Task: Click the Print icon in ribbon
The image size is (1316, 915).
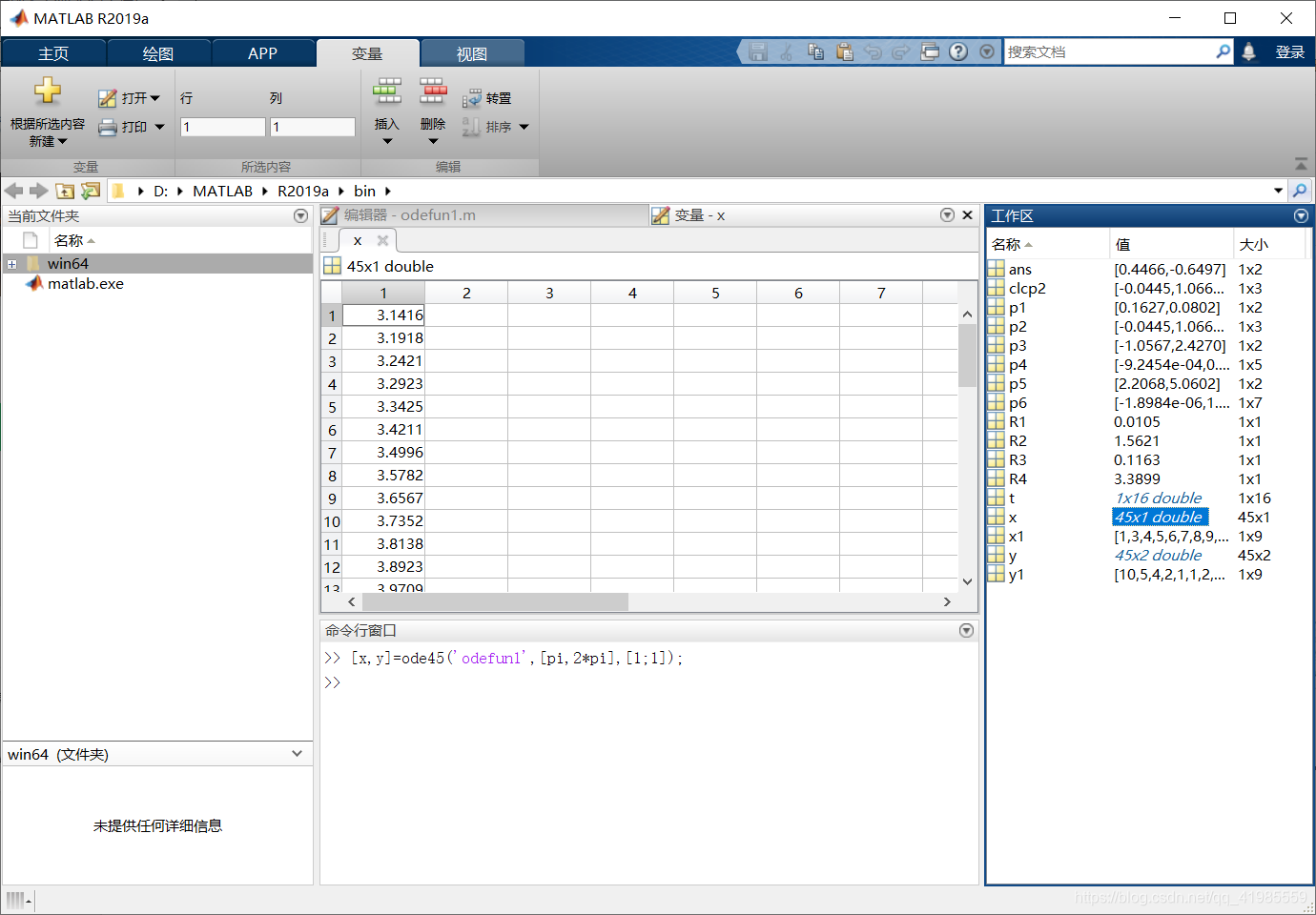Action: click(108, 127)
